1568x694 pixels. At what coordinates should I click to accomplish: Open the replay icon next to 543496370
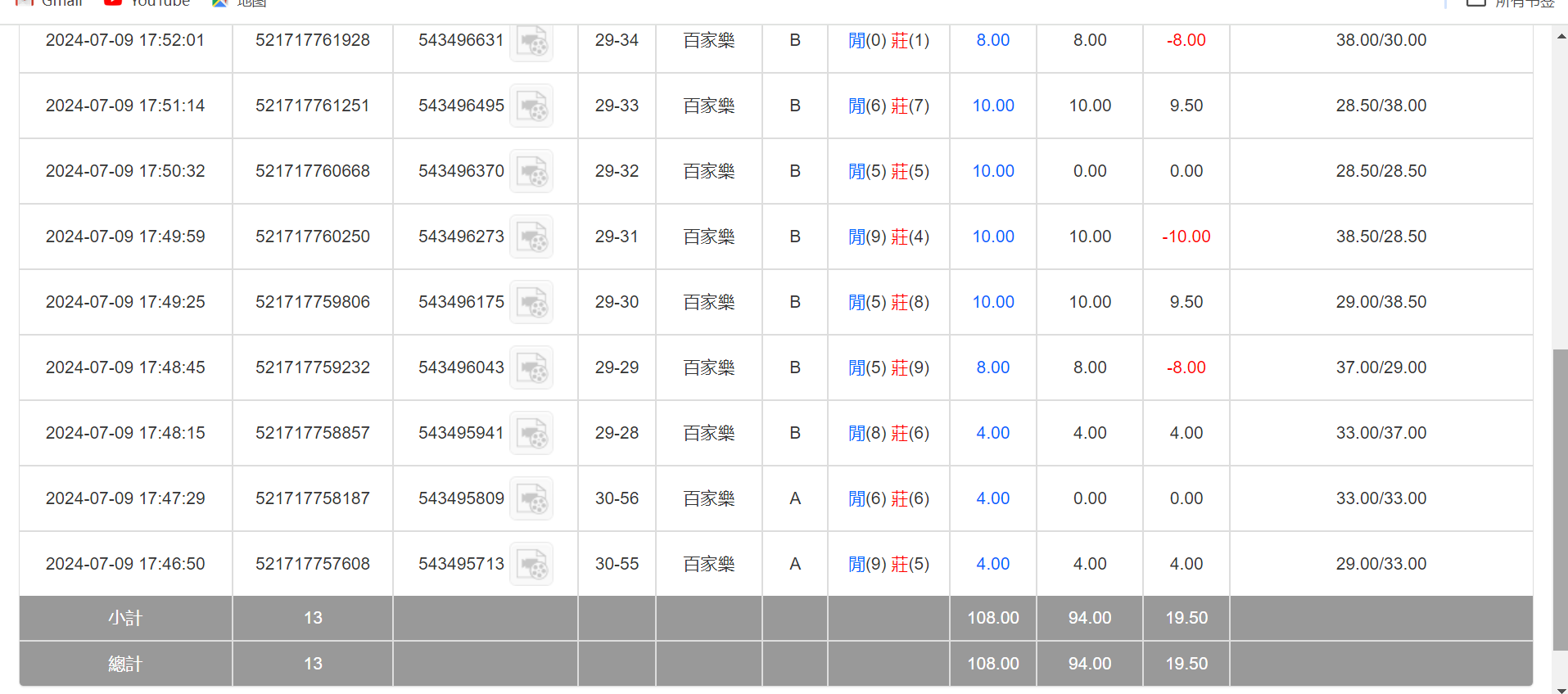coord(531,172)
